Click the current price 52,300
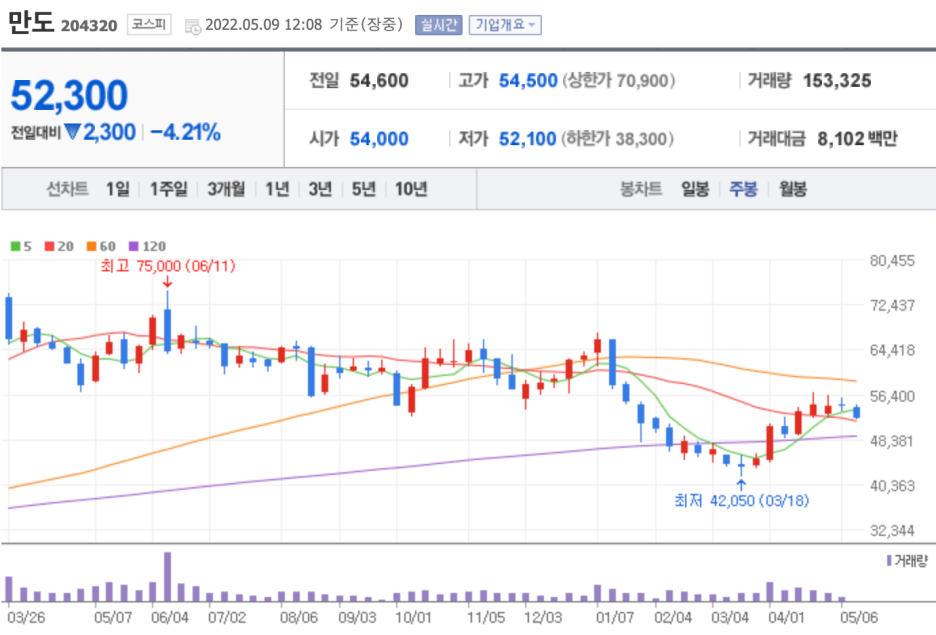The width and height of the screenshot is (936, 635). click(69, 95)
